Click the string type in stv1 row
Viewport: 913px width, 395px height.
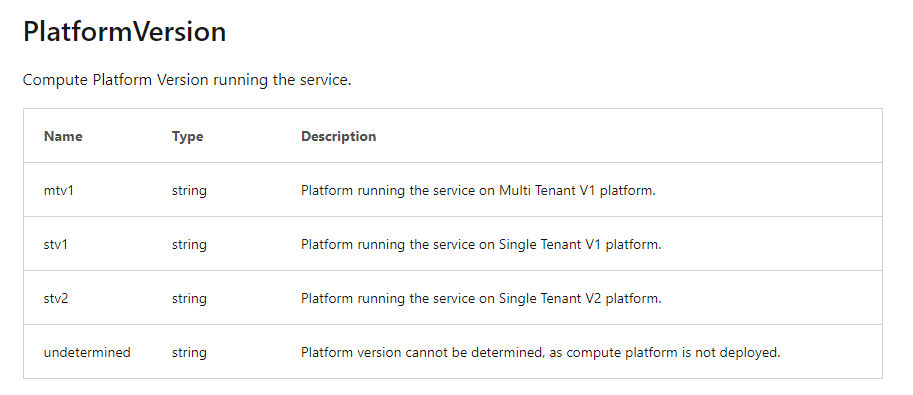(x=189, y=245)
